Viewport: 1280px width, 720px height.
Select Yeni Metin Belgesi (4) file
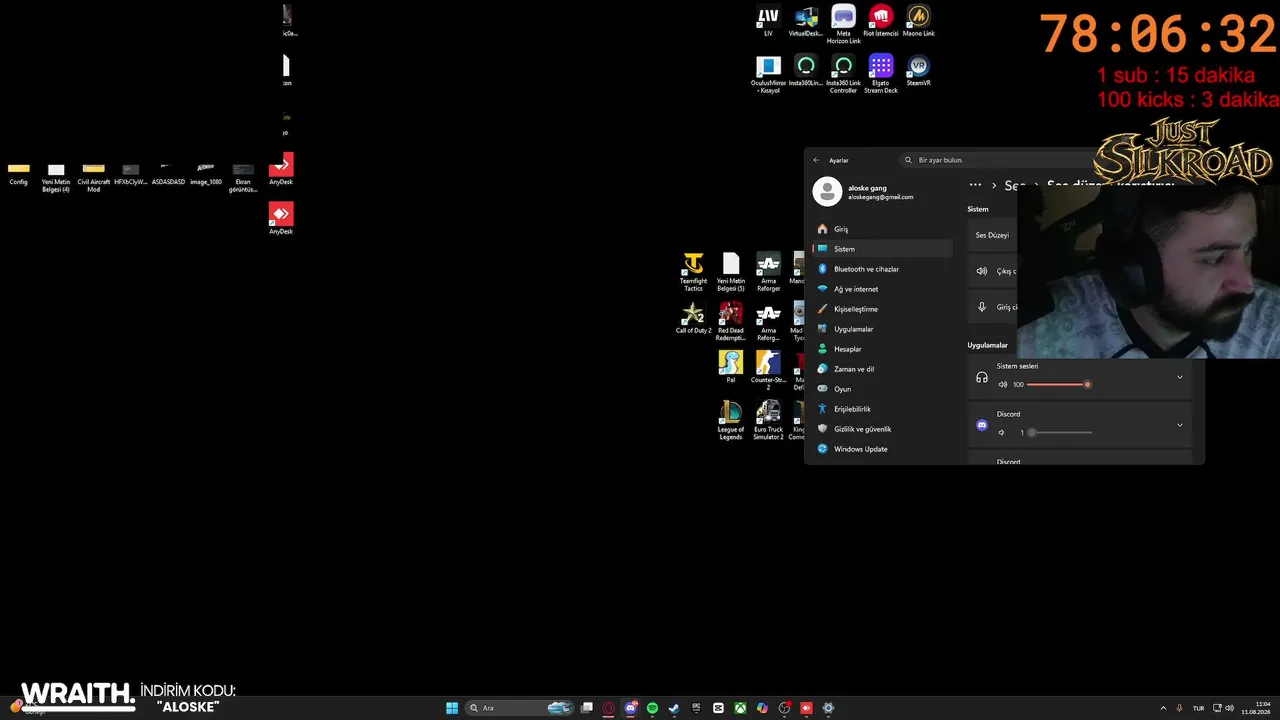coord(56,177)
